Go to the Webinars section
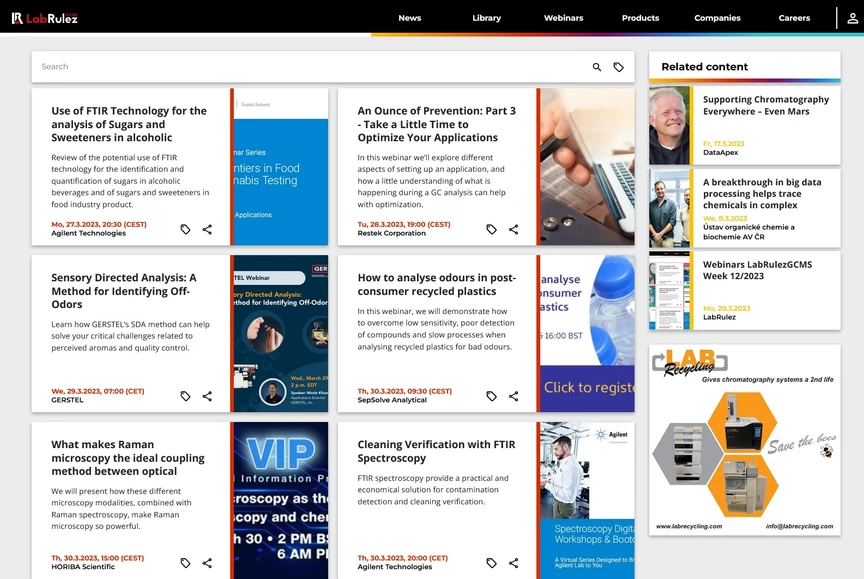The height and width of the screenshot is (579, 864). (x=563, y=18)
